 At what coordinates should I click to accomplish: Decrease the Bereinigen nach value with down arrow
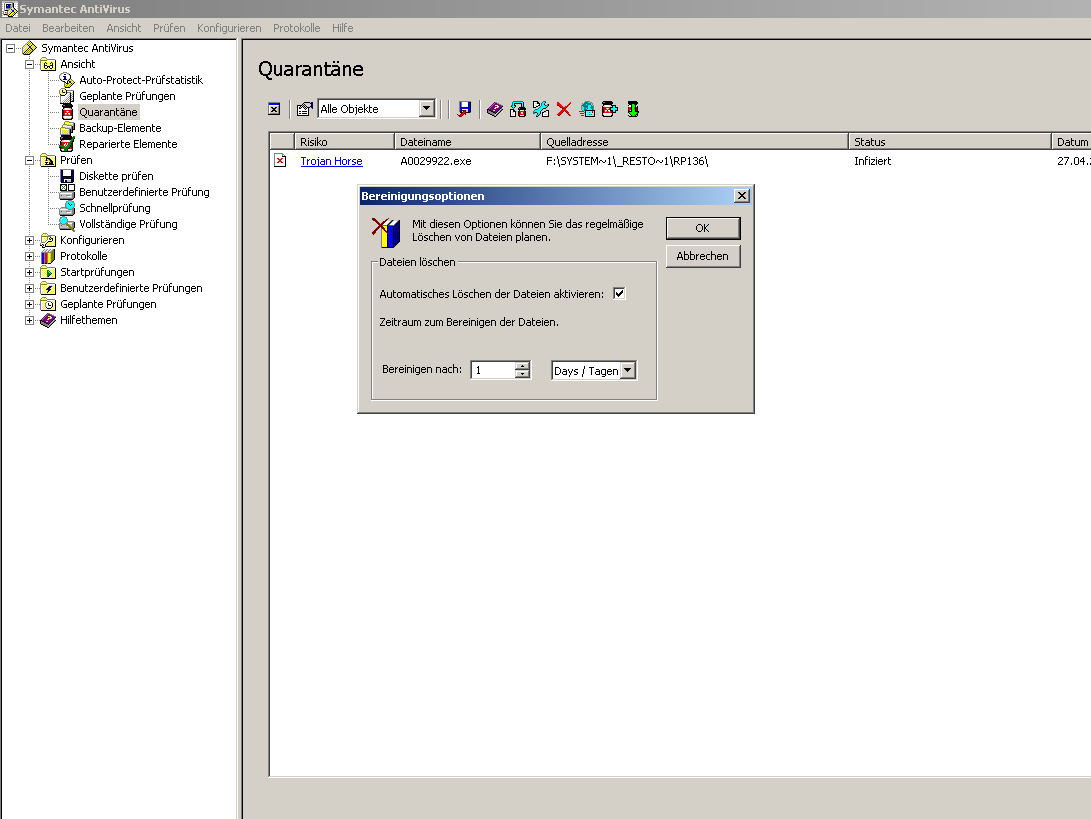523,374
